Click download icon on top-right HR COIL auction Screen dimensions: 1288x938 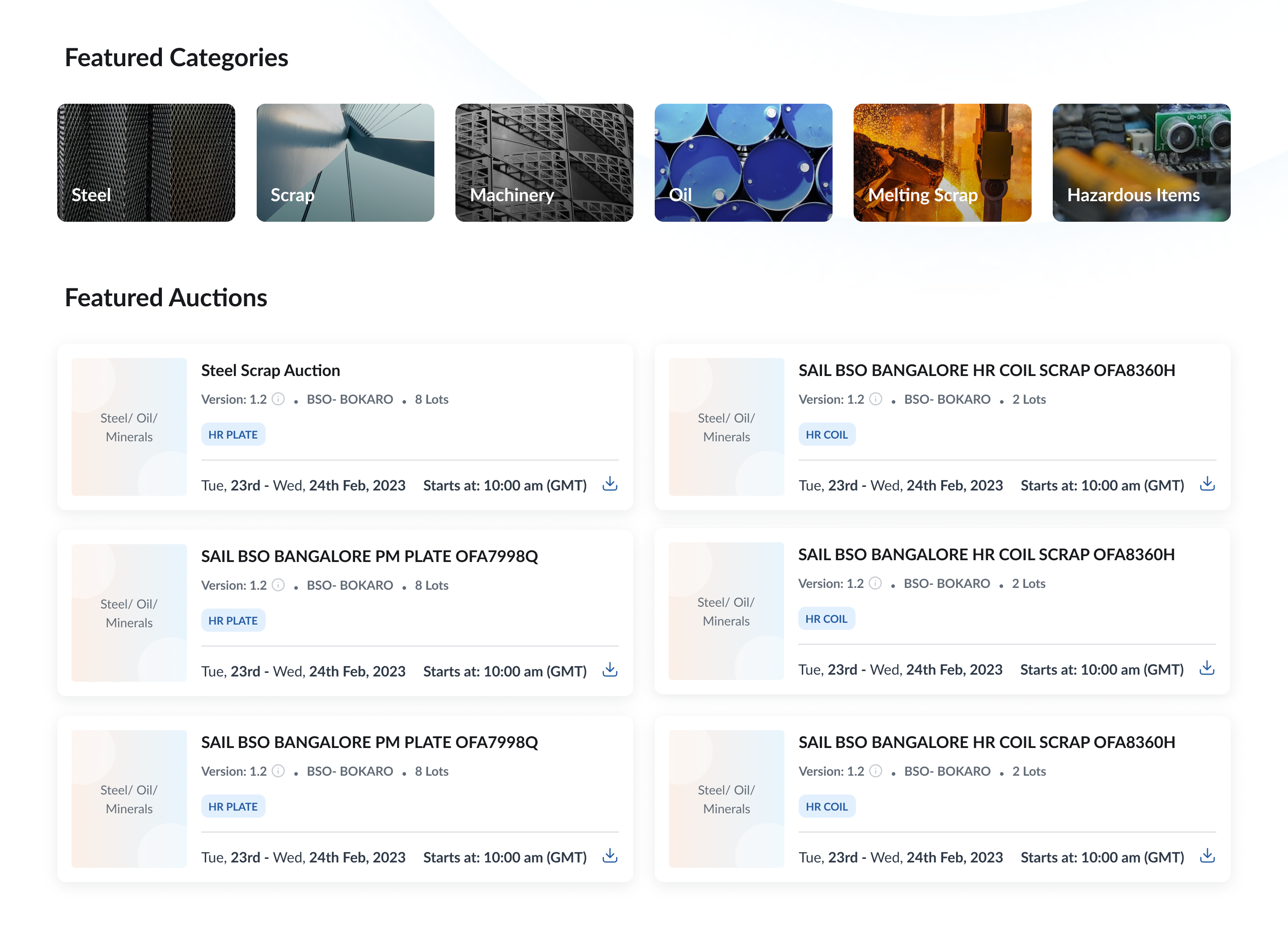(x=1207, y=484)
